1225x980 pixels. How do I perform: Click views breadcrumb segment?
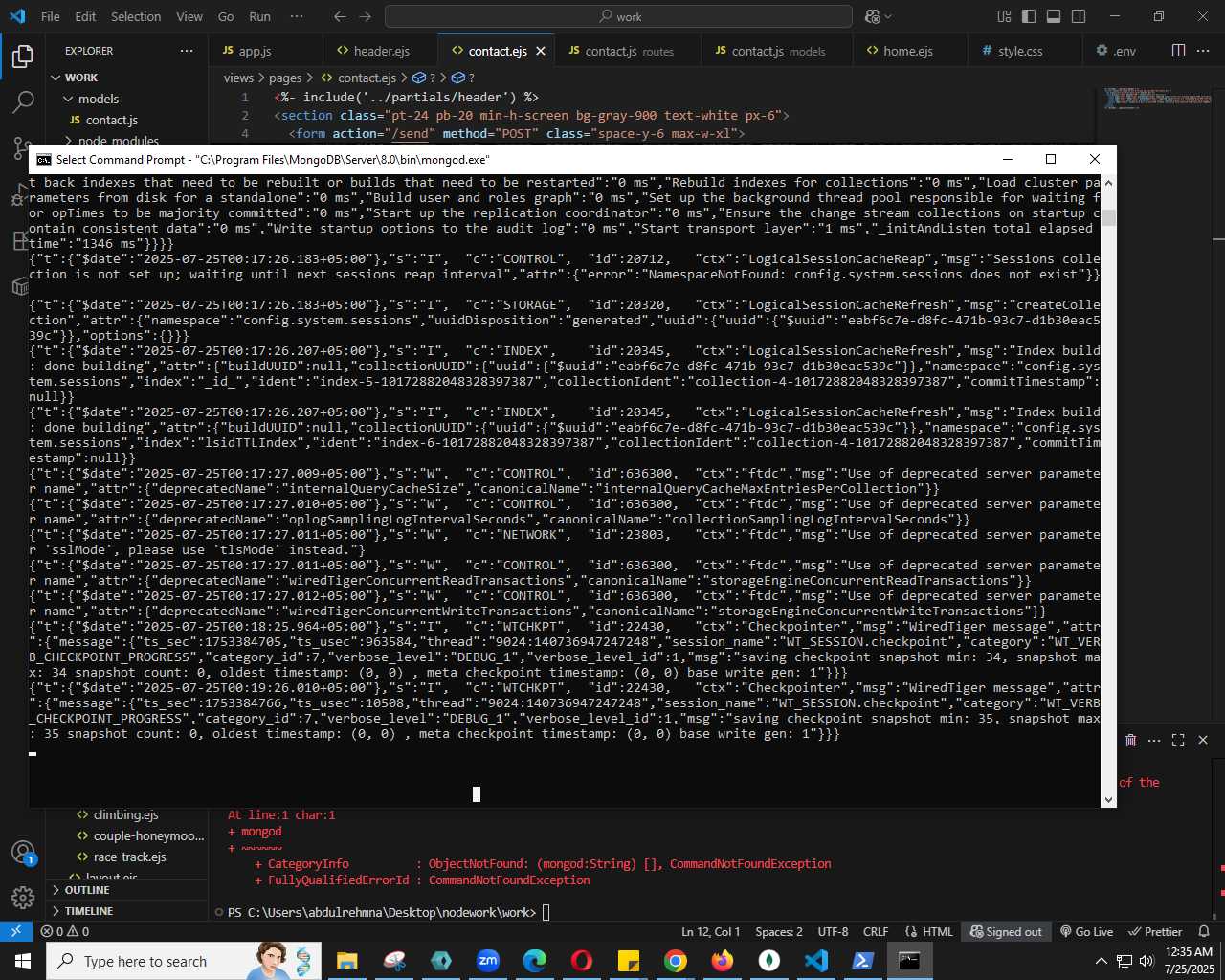(x=238, y=78)
